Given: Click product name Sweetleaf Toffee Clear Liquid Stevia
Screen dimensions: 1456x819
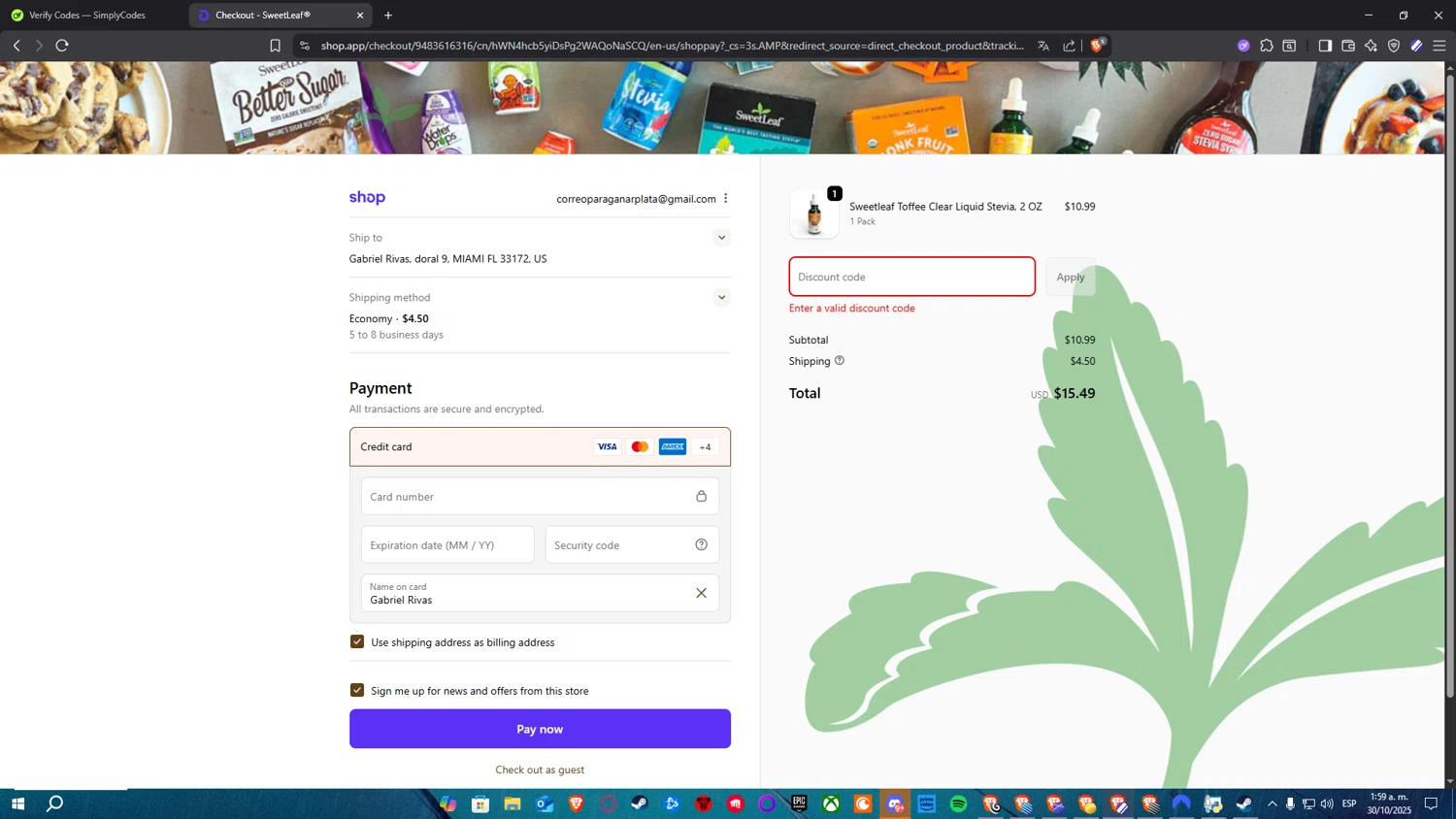Looking at the screenshot, I should click(x=945, y=207).
